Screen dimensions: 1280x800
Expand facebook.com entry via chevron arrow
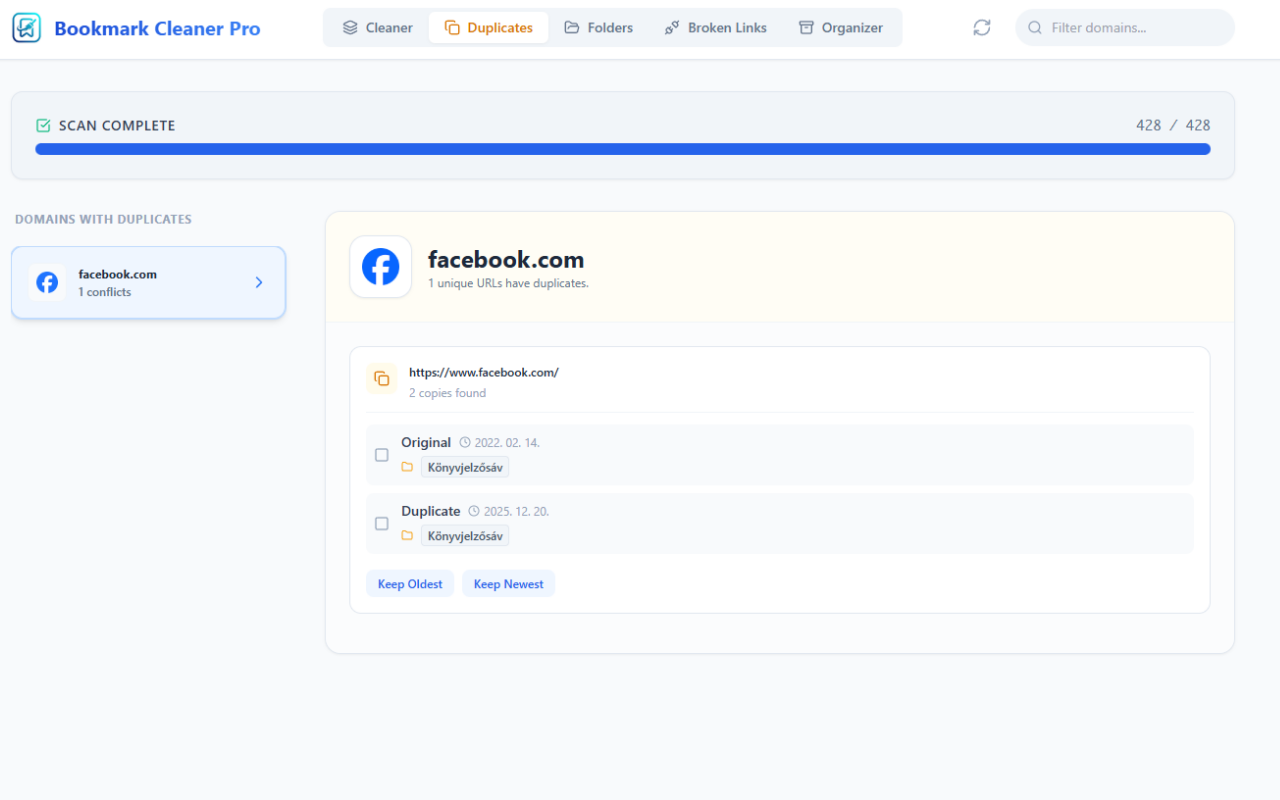pyautogui.click(x=259, y=283)
